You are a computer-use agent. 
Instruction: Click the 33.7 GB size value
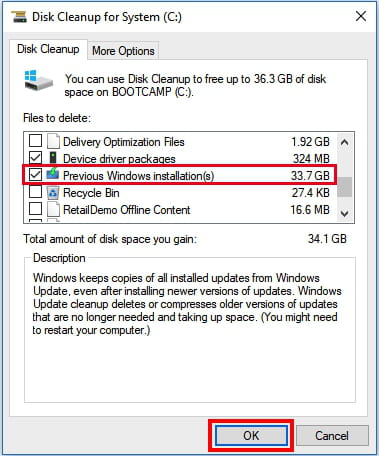coord(310,176)
